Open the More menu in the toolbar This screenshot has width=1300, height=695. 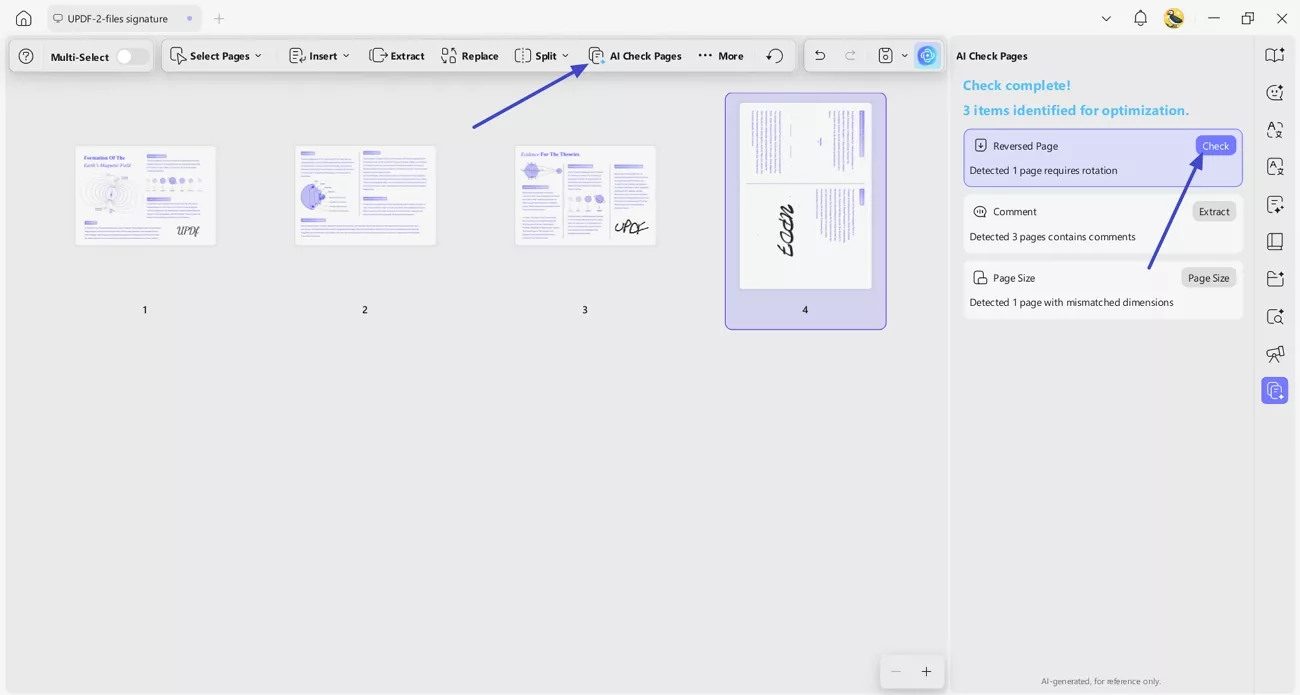(x=720, y=55)
